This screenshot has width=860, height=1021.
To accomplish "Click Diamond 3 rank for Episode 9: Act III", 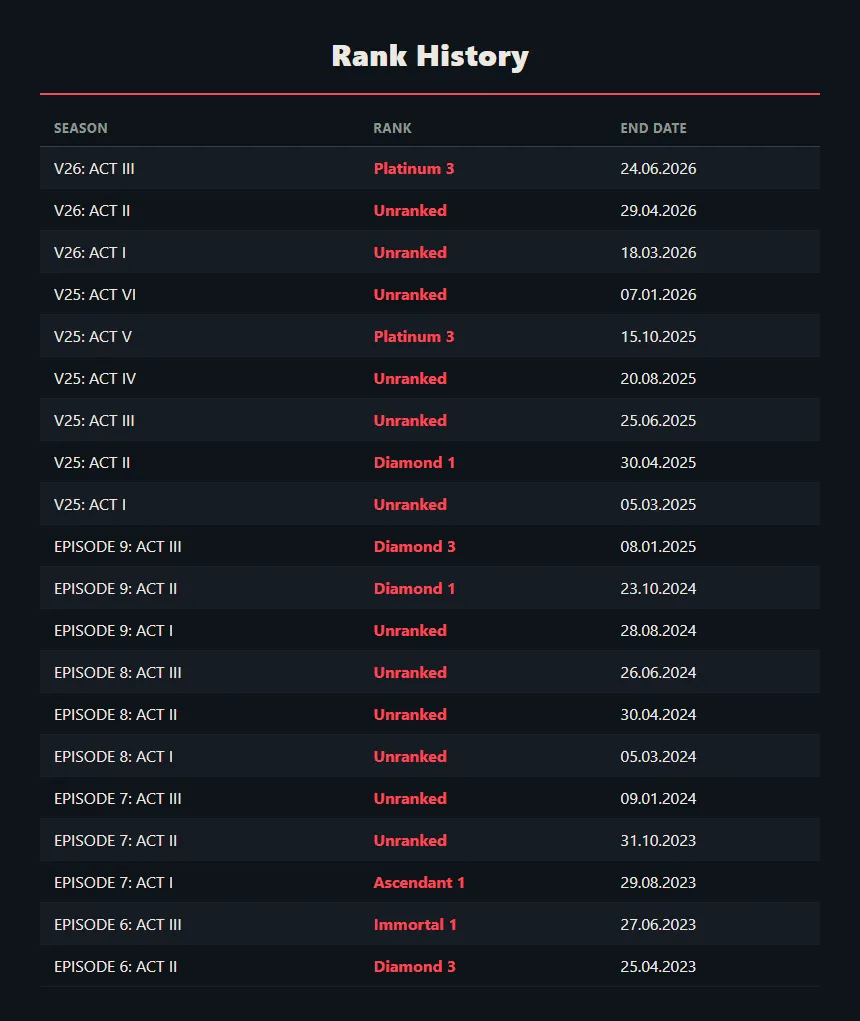I will [415, 546].
